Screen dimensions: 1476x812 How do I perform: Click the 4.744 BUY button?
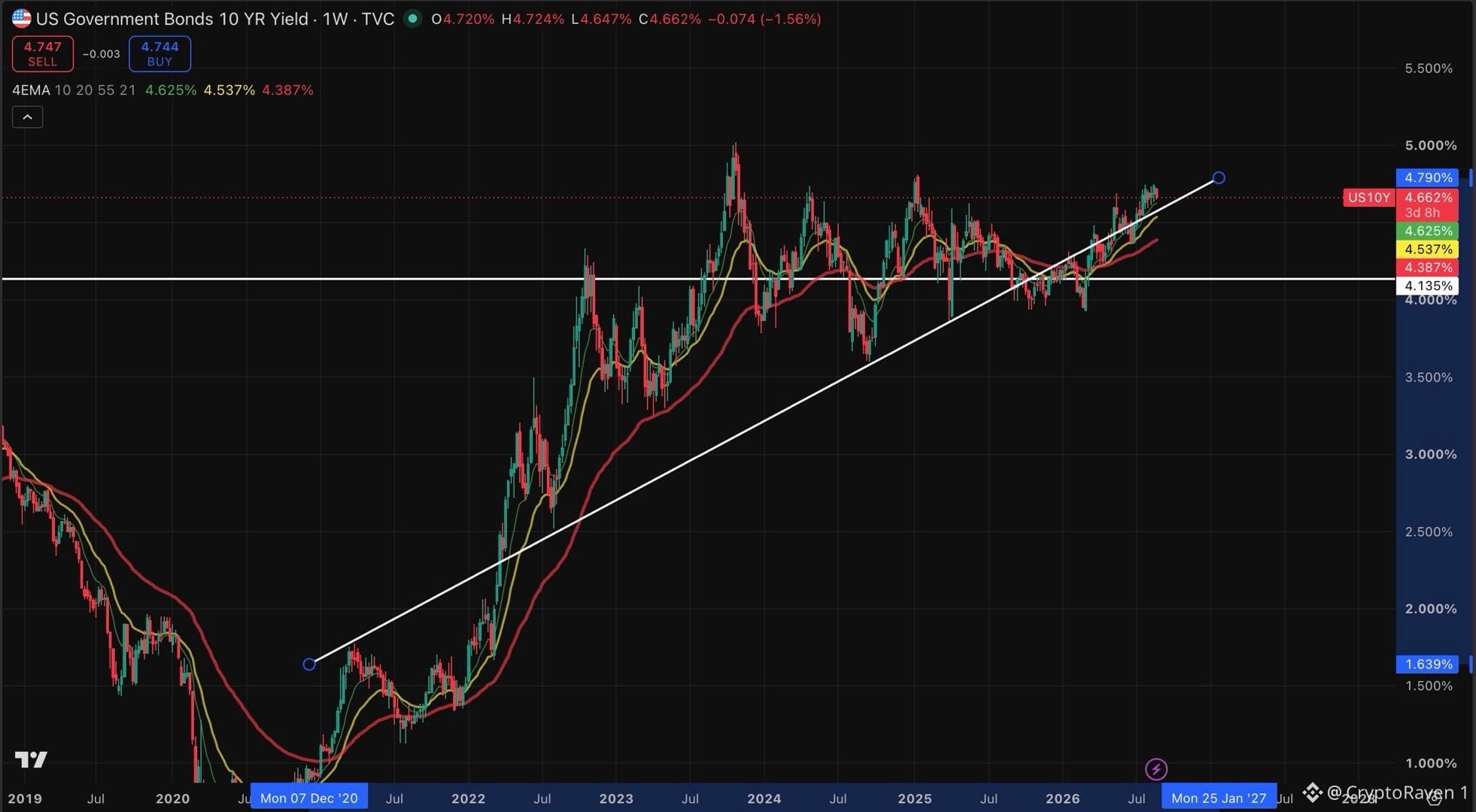click(x=159, y=54)
